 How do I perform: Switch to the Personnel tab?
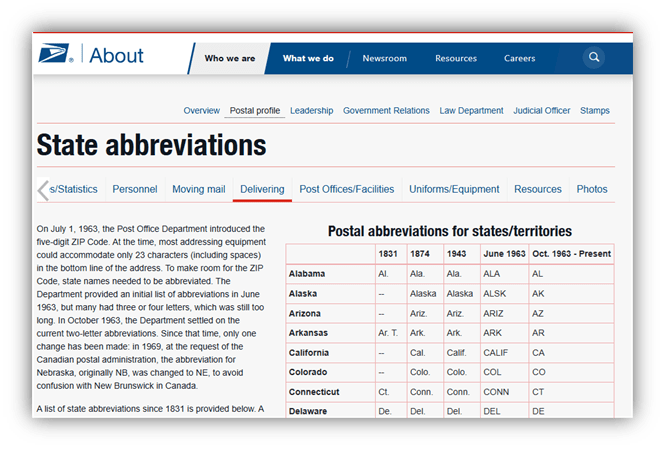pyautogui.click(x=135, y=189)
